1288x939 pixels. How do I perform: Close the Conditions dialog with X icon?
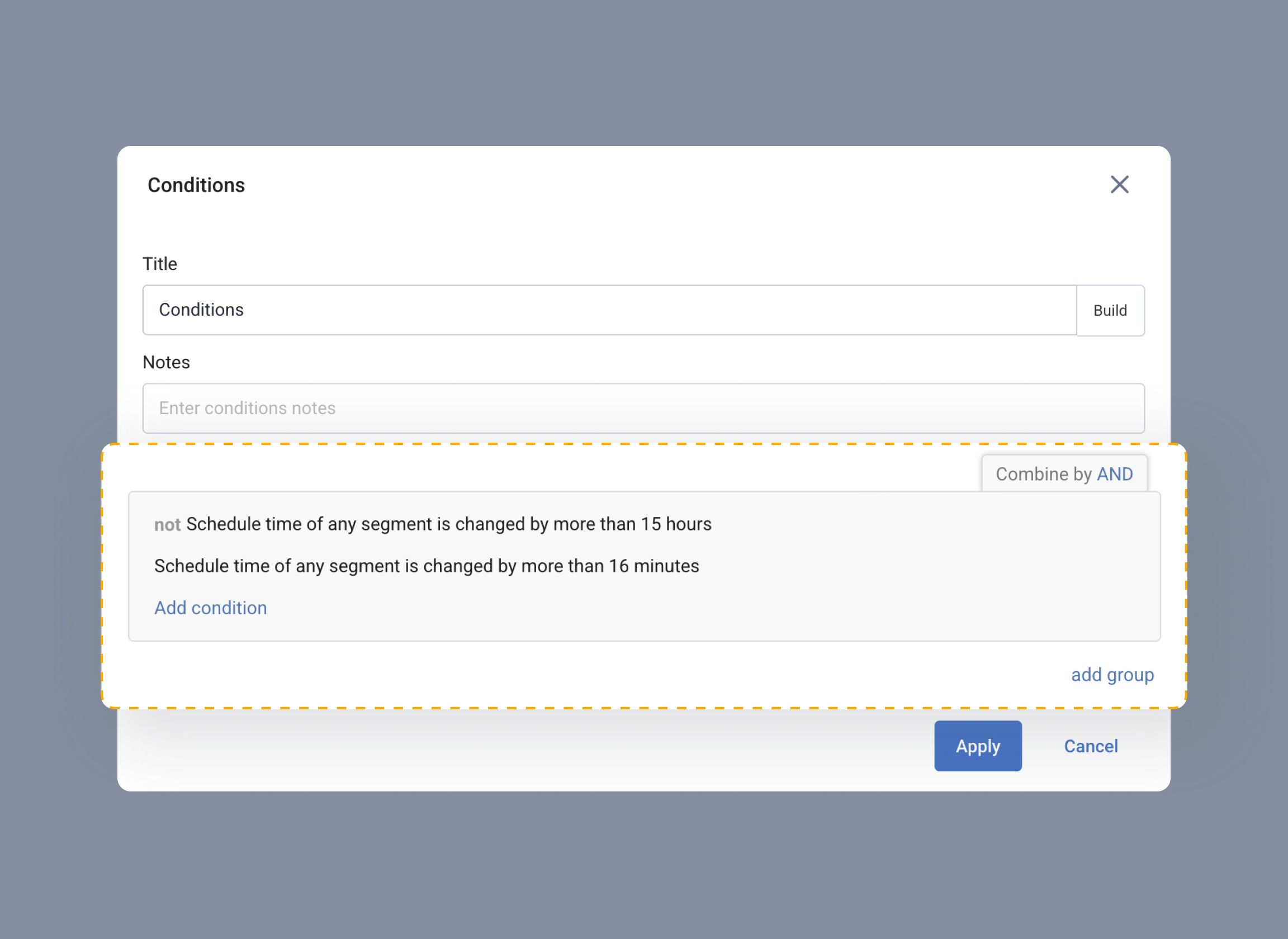1119,185
